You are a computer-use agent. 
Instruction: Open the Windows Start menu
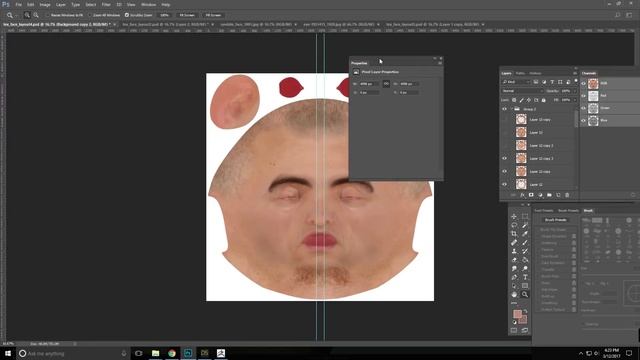pyautogui.click(x=8, y=353)
